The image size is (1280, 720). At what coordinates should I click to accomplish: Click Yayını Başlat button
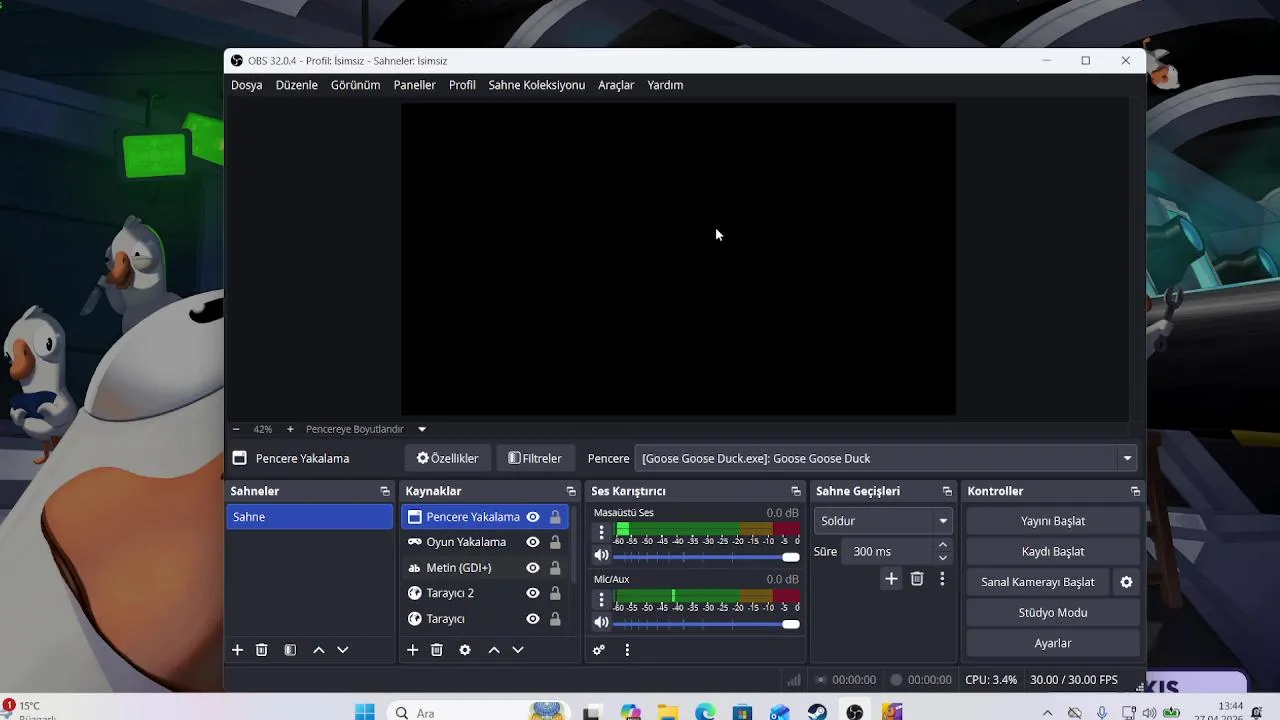[1053, 521]
